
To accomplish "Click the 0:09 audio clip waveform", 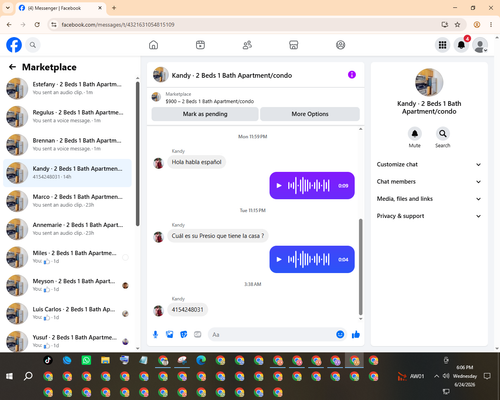I will pyautogui.click(x=309, y=186).
